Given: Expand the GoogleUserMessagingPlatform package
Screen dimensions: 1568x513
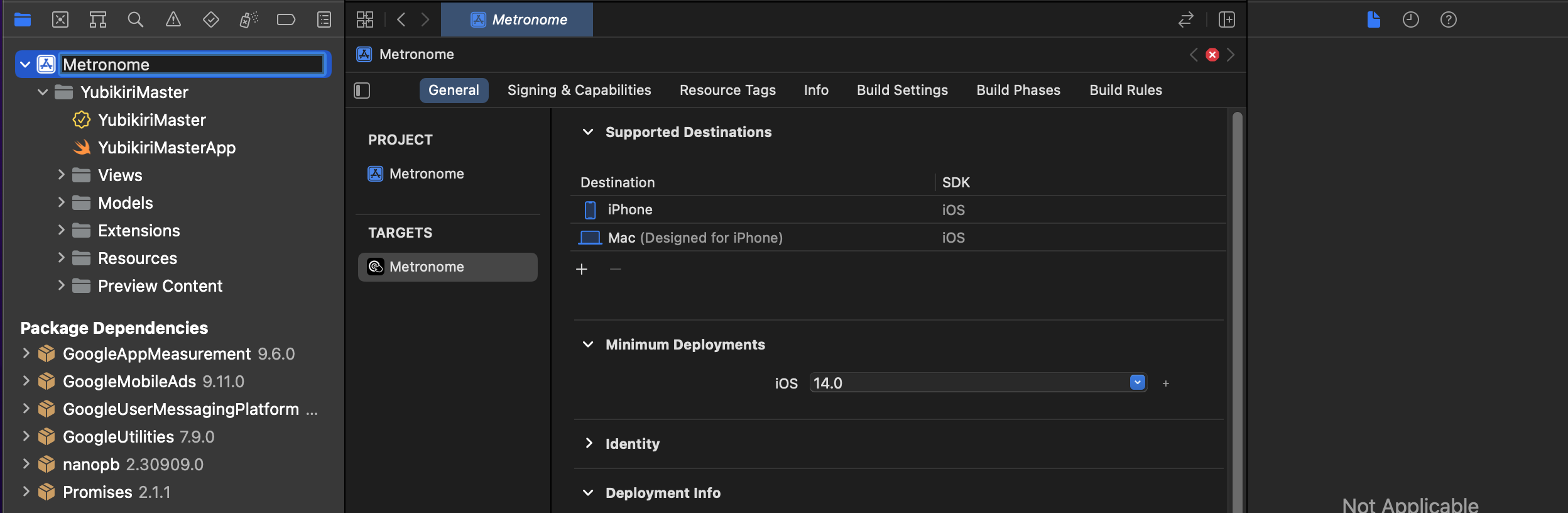Looking at the screenshot, I should pyautogui.click(x=26, y=409).
